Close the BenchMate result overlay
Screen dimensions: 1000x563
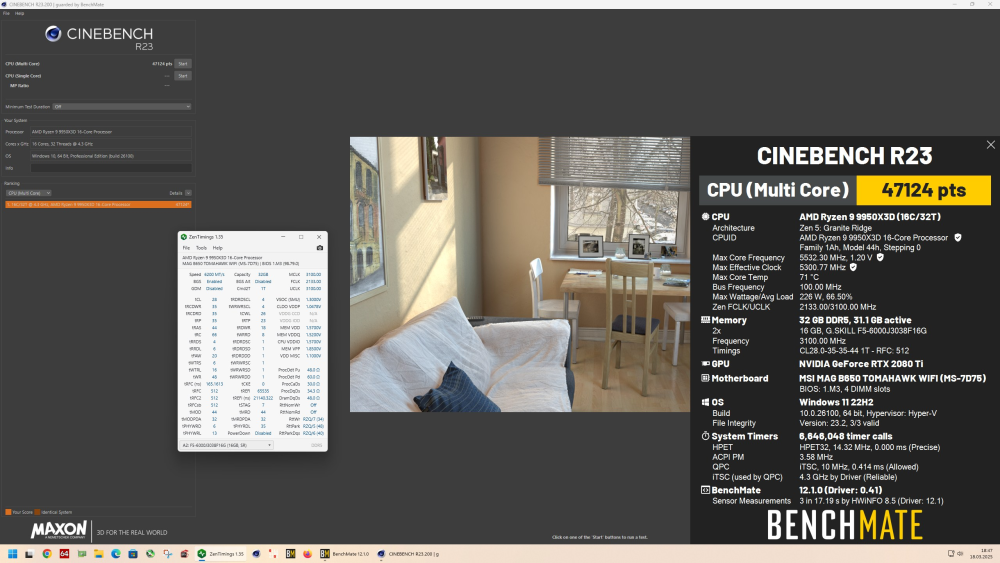click(990, 145)
